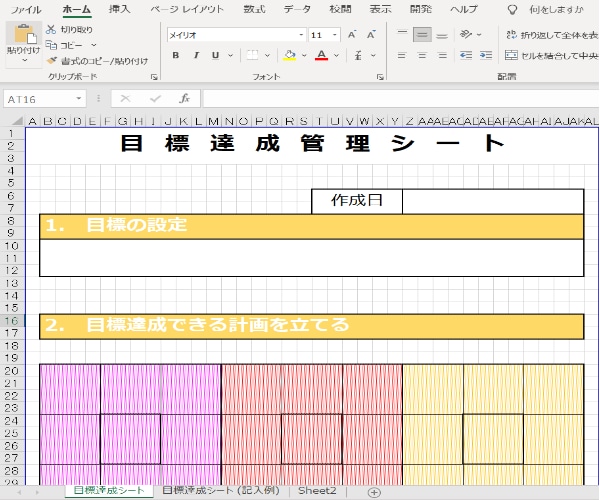Apply the red Font Color
The height and width of the screenshot is (500, 600).
pos(321,55)
